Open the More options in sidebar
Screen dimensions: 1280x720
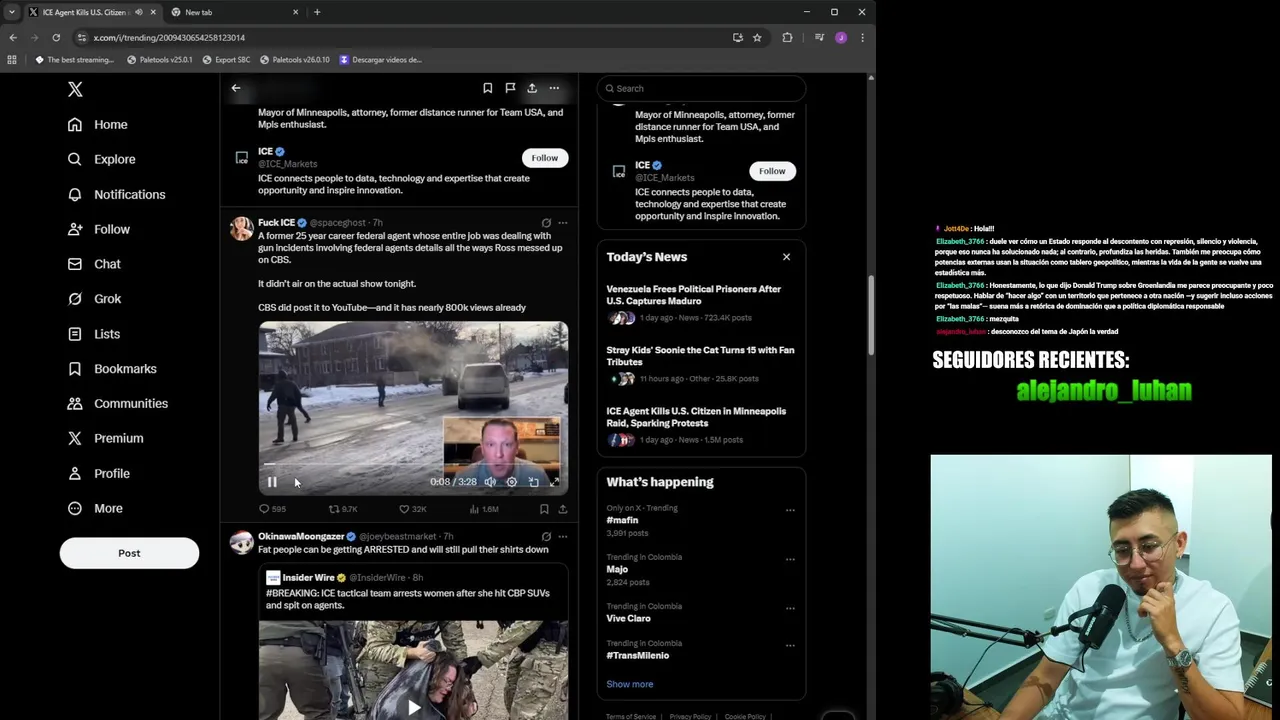95,508
